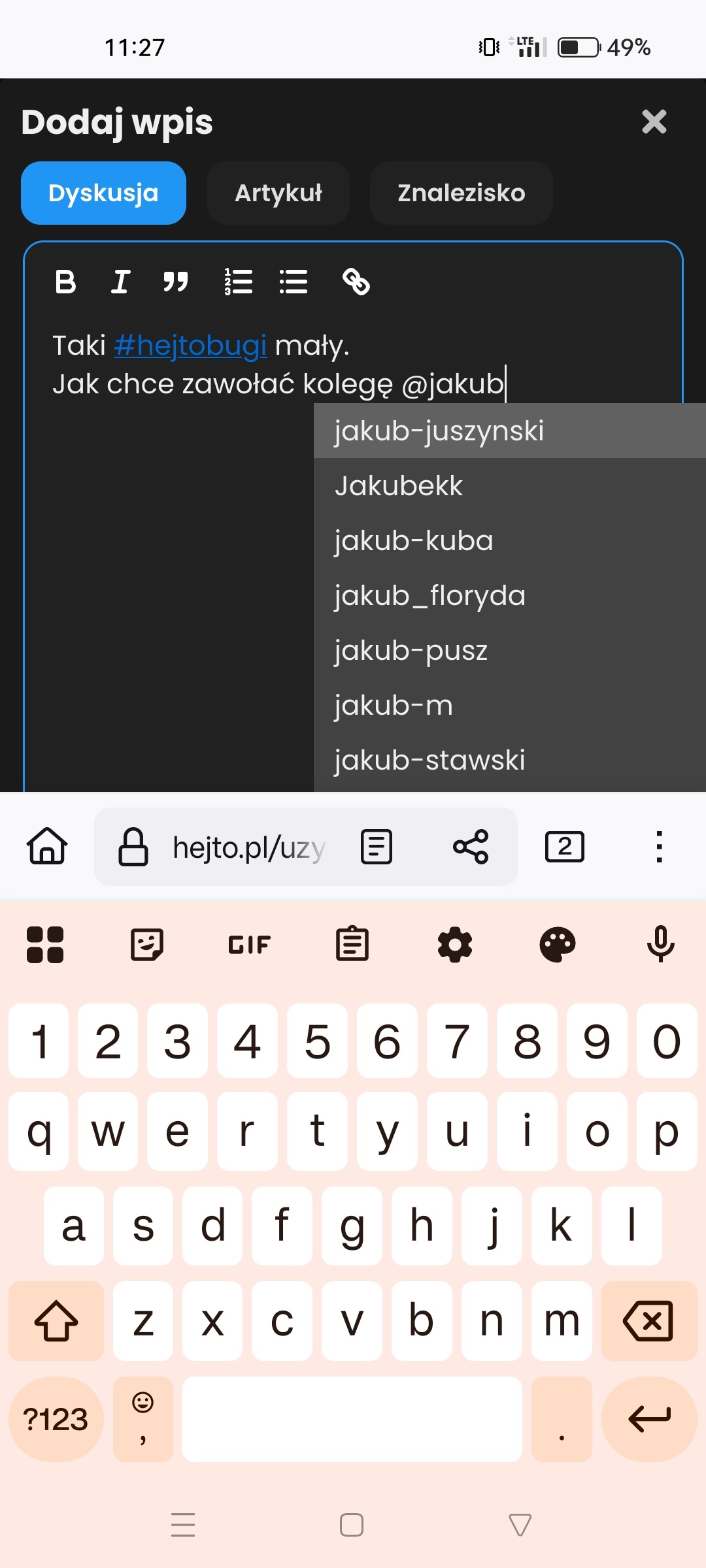Open browser tabs switcher showing 2
706x1568 pixels.
click(565, 847)
